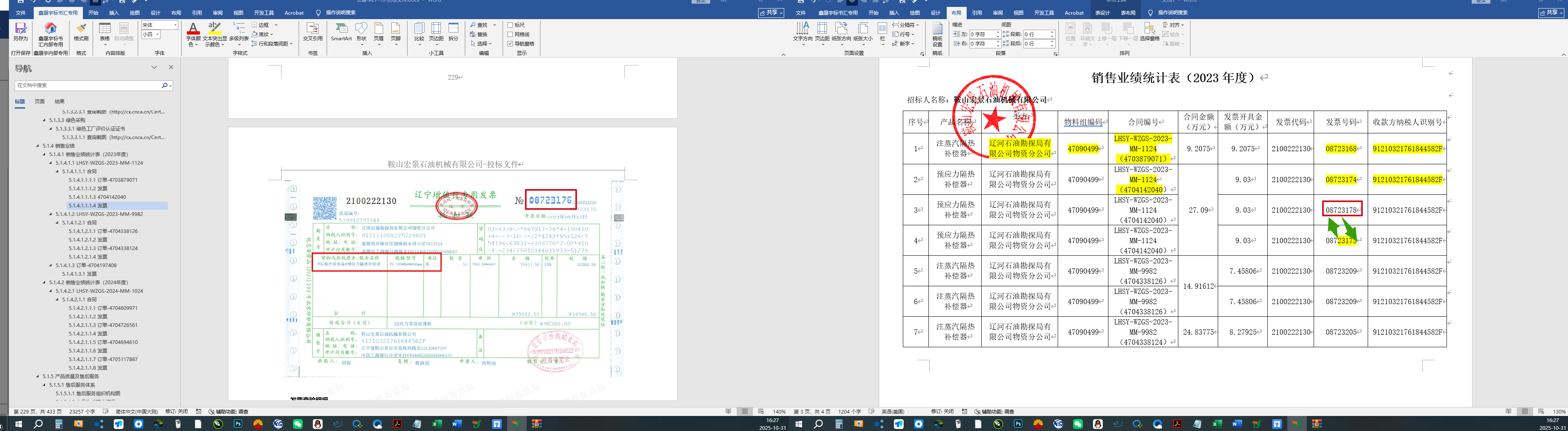Switch to 表设计 tab in right window
Screen dimensions: 1568x431
pyautogui.click(x=1102, y=12)
